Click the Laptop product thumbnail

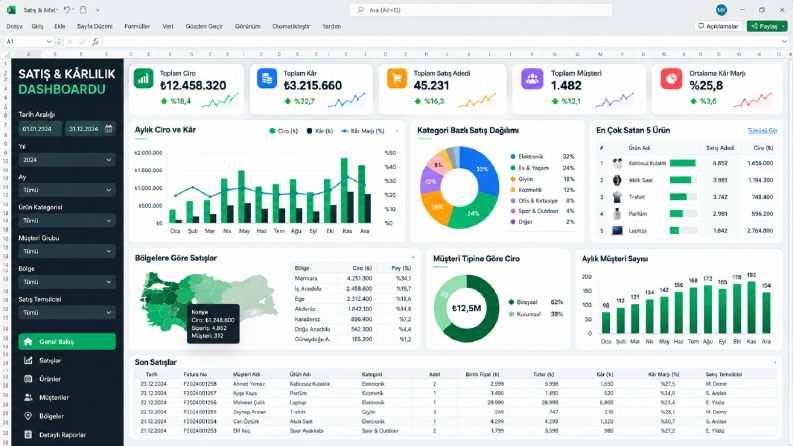coord(617,231)
